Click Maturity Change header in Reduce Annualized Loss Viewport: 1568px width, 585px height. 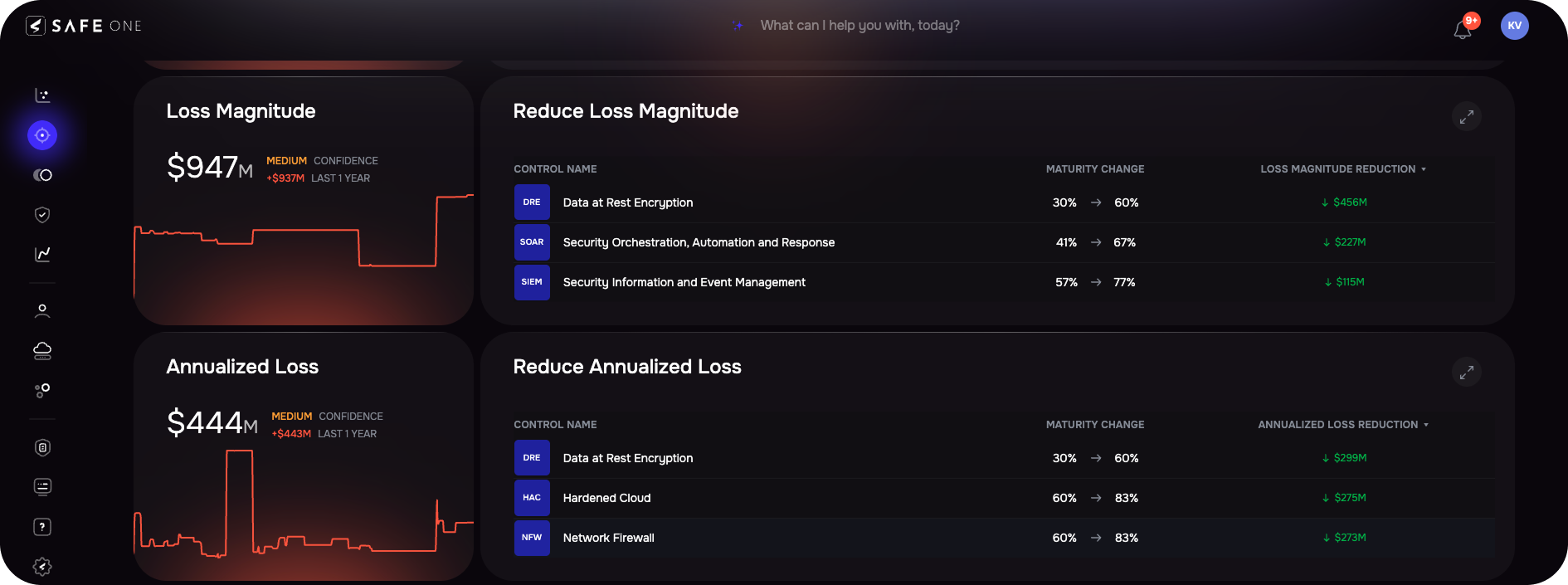click(1095, 425)
